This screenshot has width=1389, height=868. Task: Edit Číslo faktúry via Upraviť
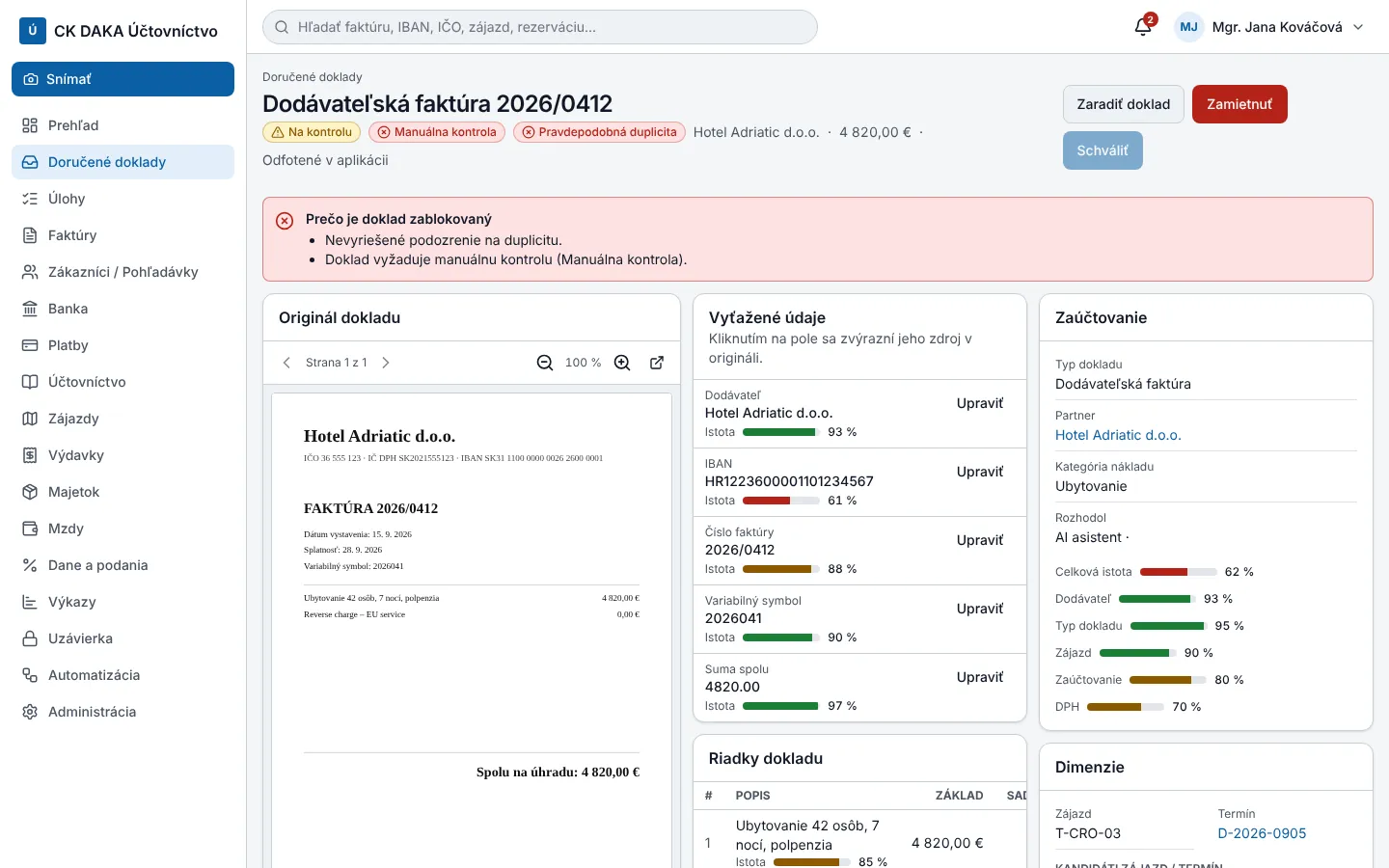click(x=980, y=540)
